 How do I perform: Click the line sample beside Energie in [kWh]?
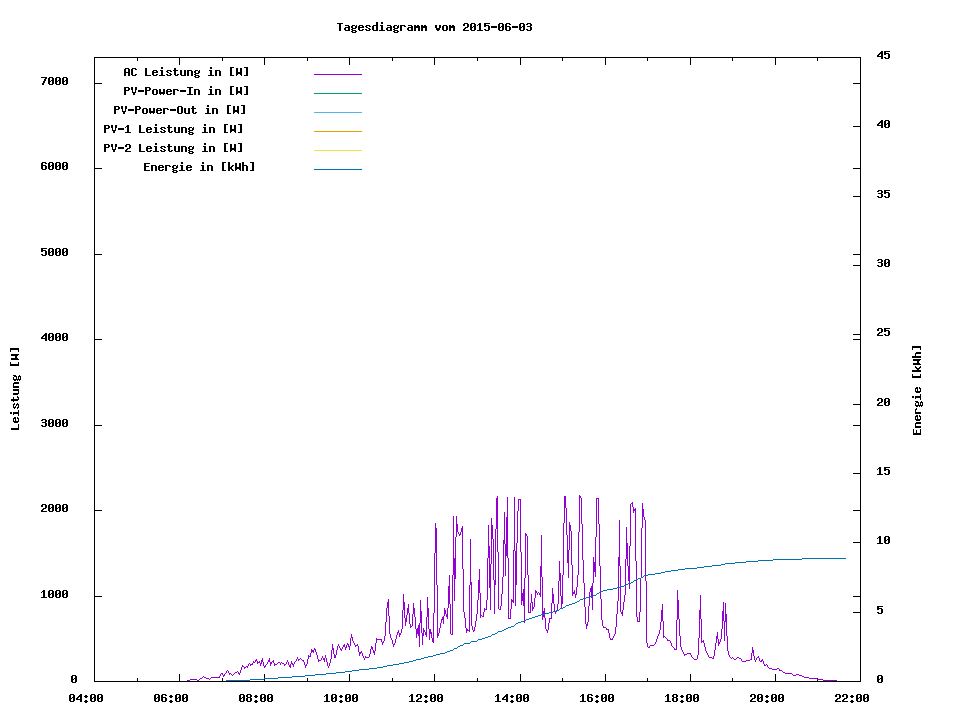(337, 169)
